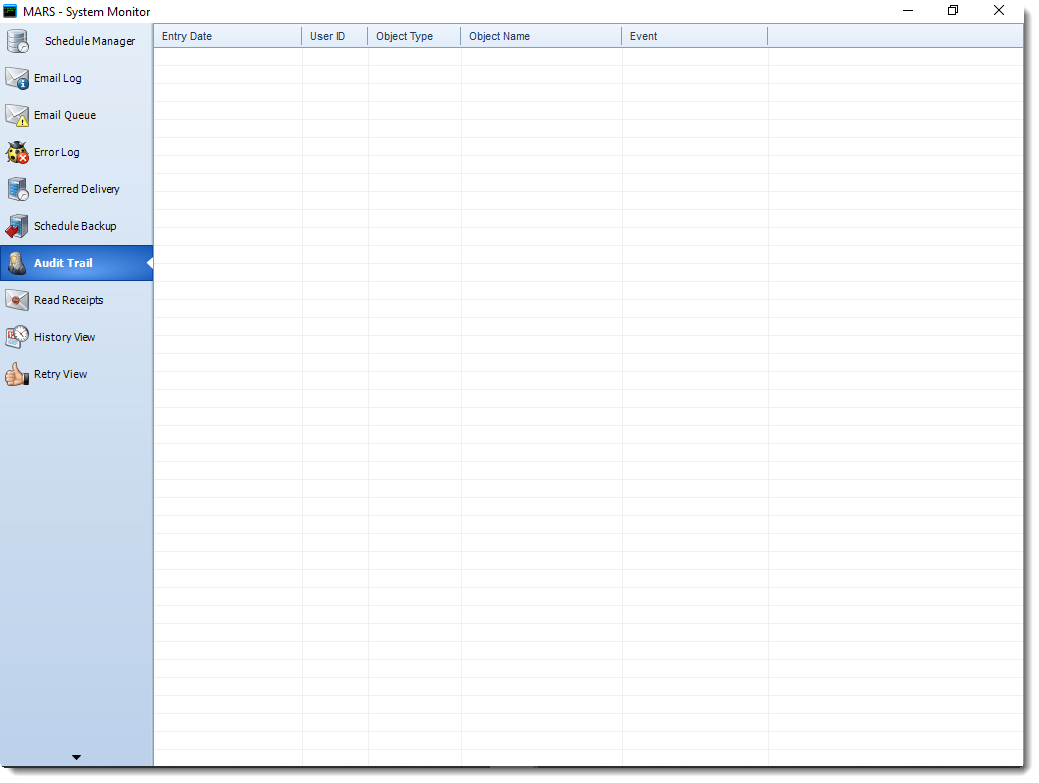
Task: Click the Schedule Manager database icon
Action: coord(18,41)
